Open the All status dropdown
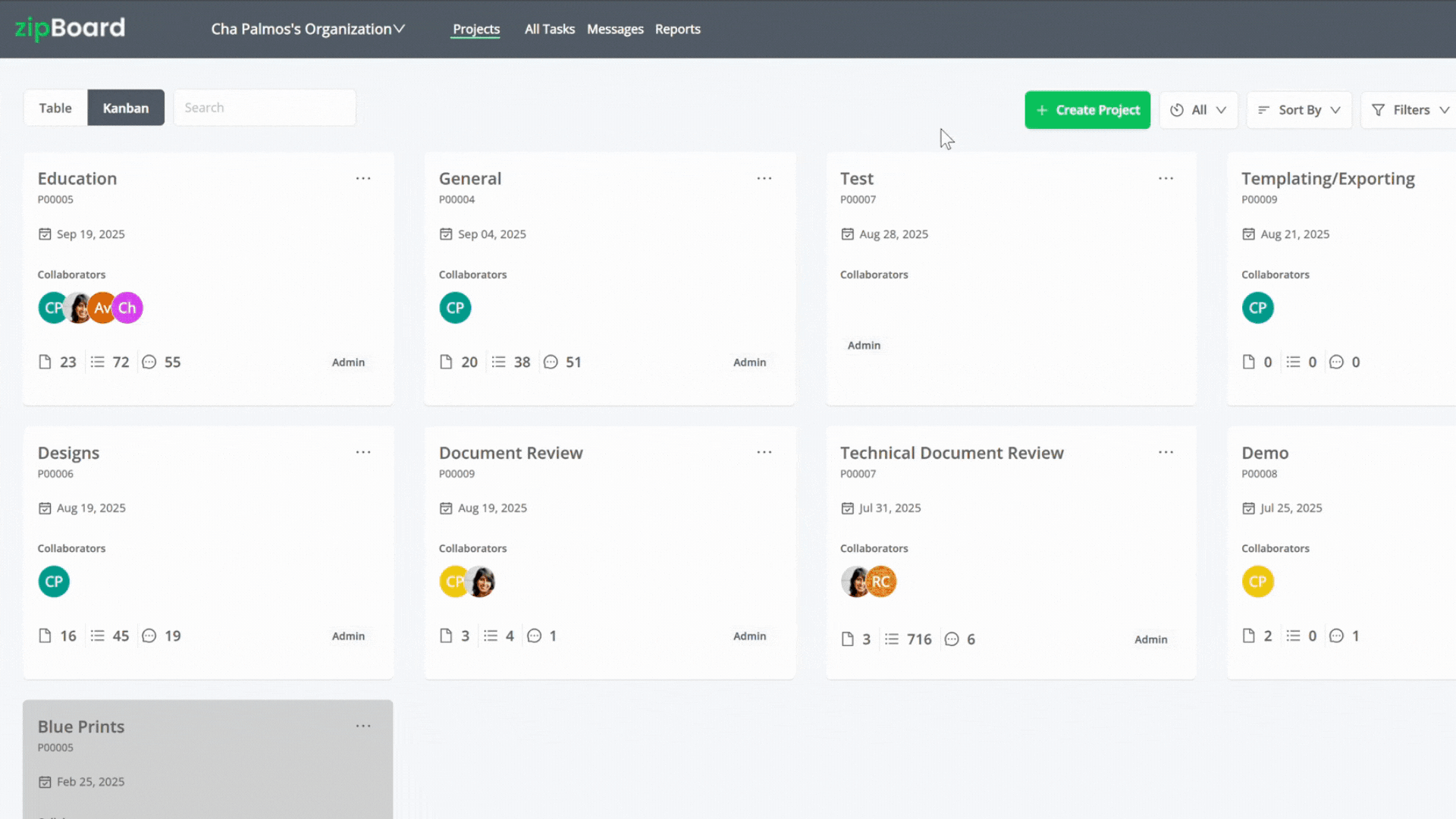The width and height of the screenshot is (1456, 819). (1198, 110)
